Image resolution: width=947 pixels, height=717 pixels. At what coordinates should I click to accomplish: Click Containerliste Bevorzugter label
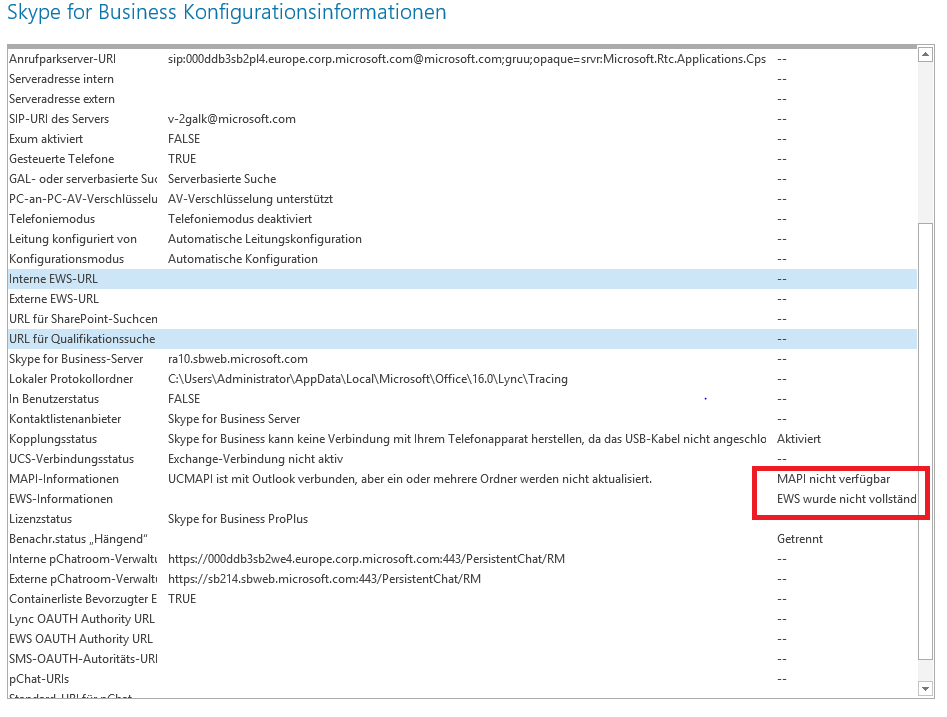pyautogui.click(x=83, y=599)
